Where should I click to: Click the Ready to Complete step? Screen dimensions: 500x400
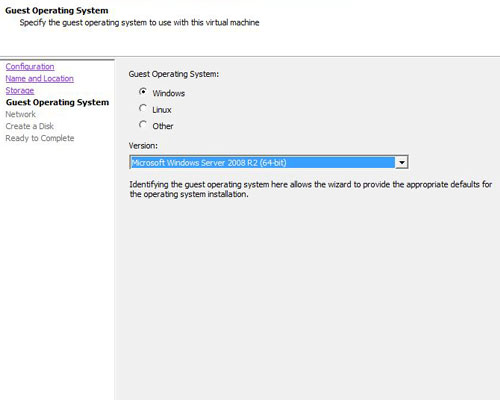pyautogui.click(x=40, y=138)
